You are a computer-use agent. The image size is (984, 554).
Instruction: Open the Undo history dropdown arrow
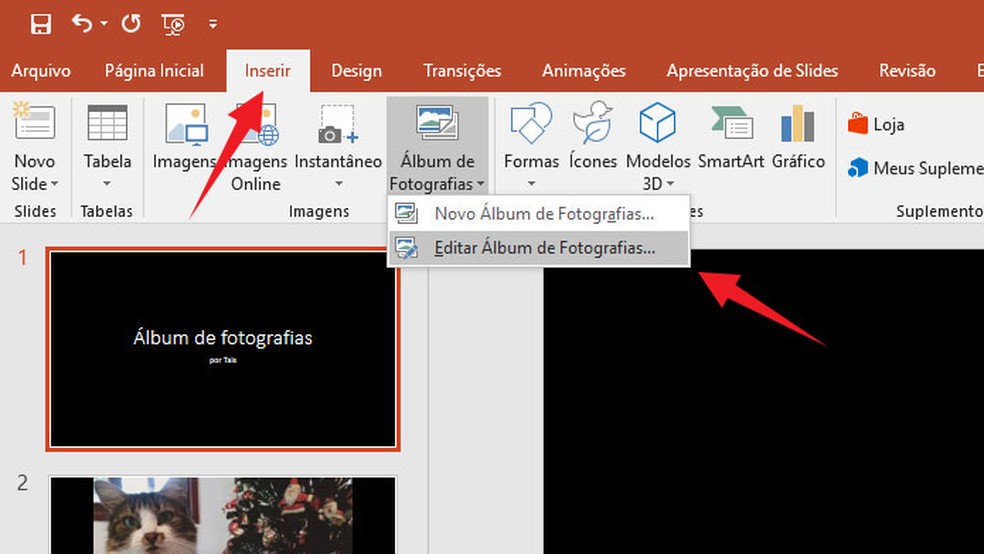coord(104,24)
